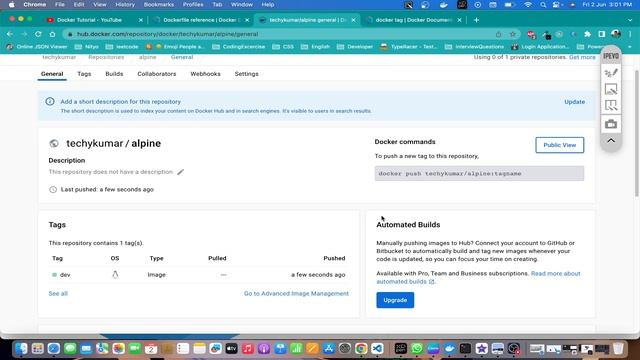Click Get more private repositories link

(582, 57)
